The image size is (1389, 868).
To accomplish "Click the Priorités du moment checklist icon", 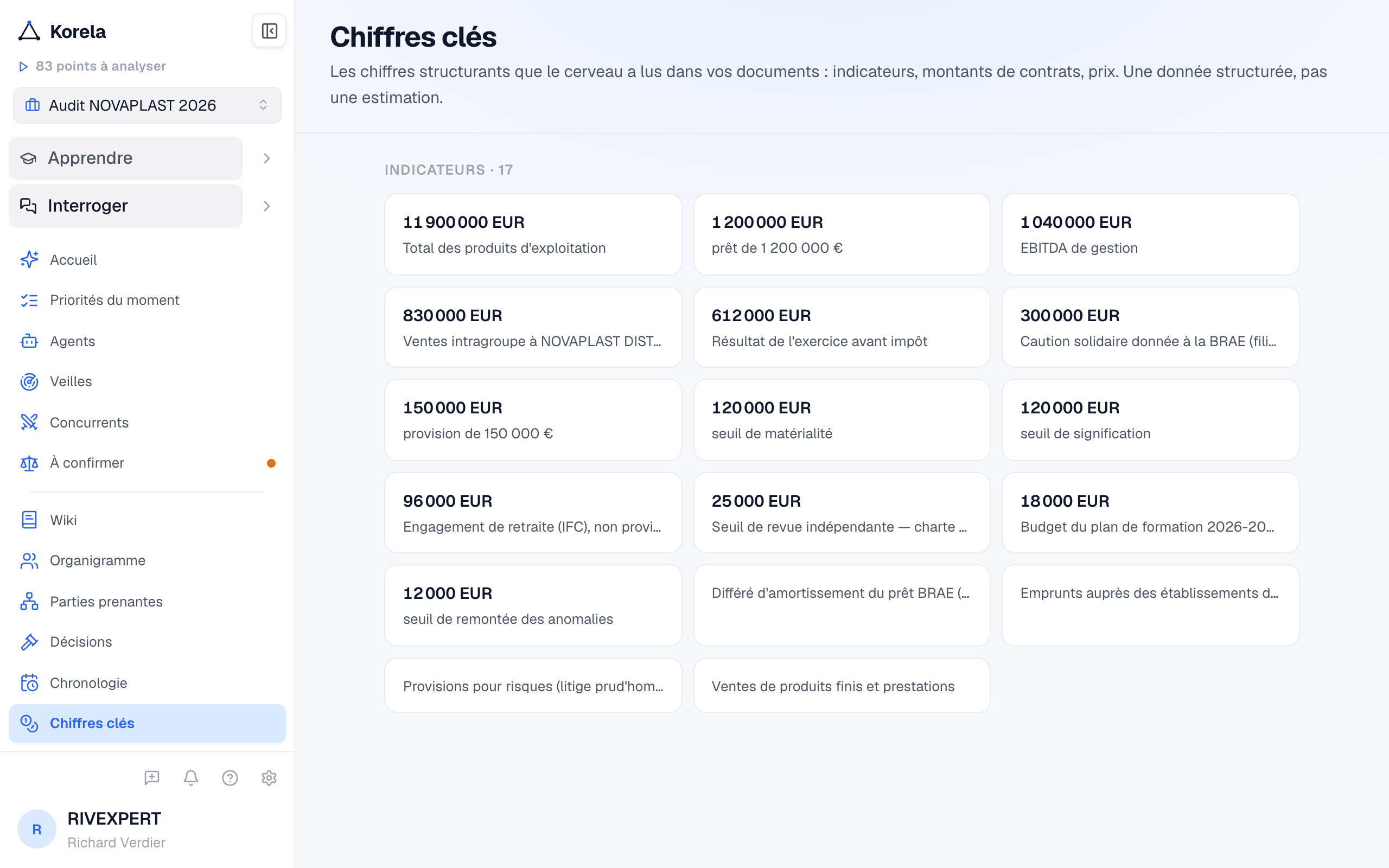I will [x=29, y=300].
